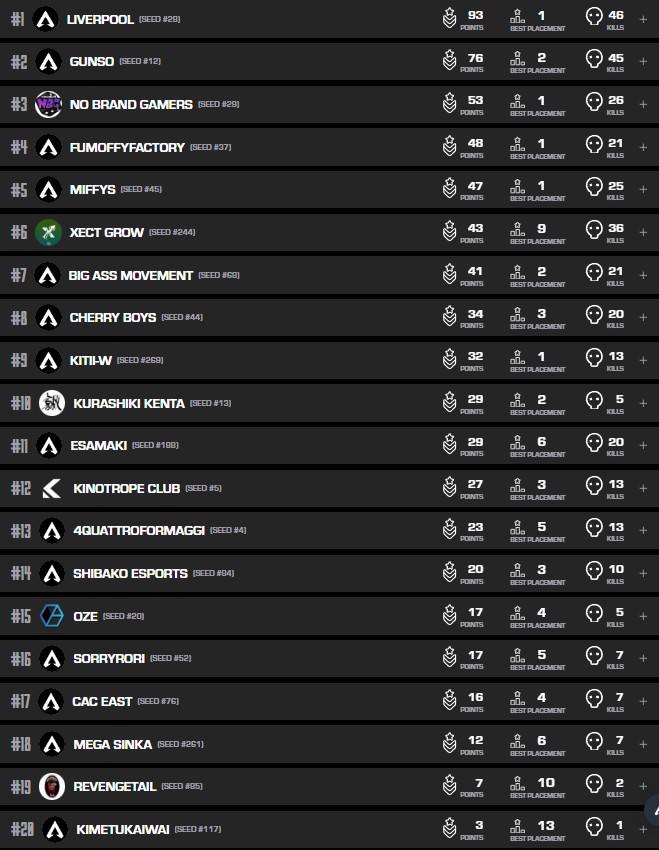
Task: Click the OZE team logo
Action: point(51,616)
